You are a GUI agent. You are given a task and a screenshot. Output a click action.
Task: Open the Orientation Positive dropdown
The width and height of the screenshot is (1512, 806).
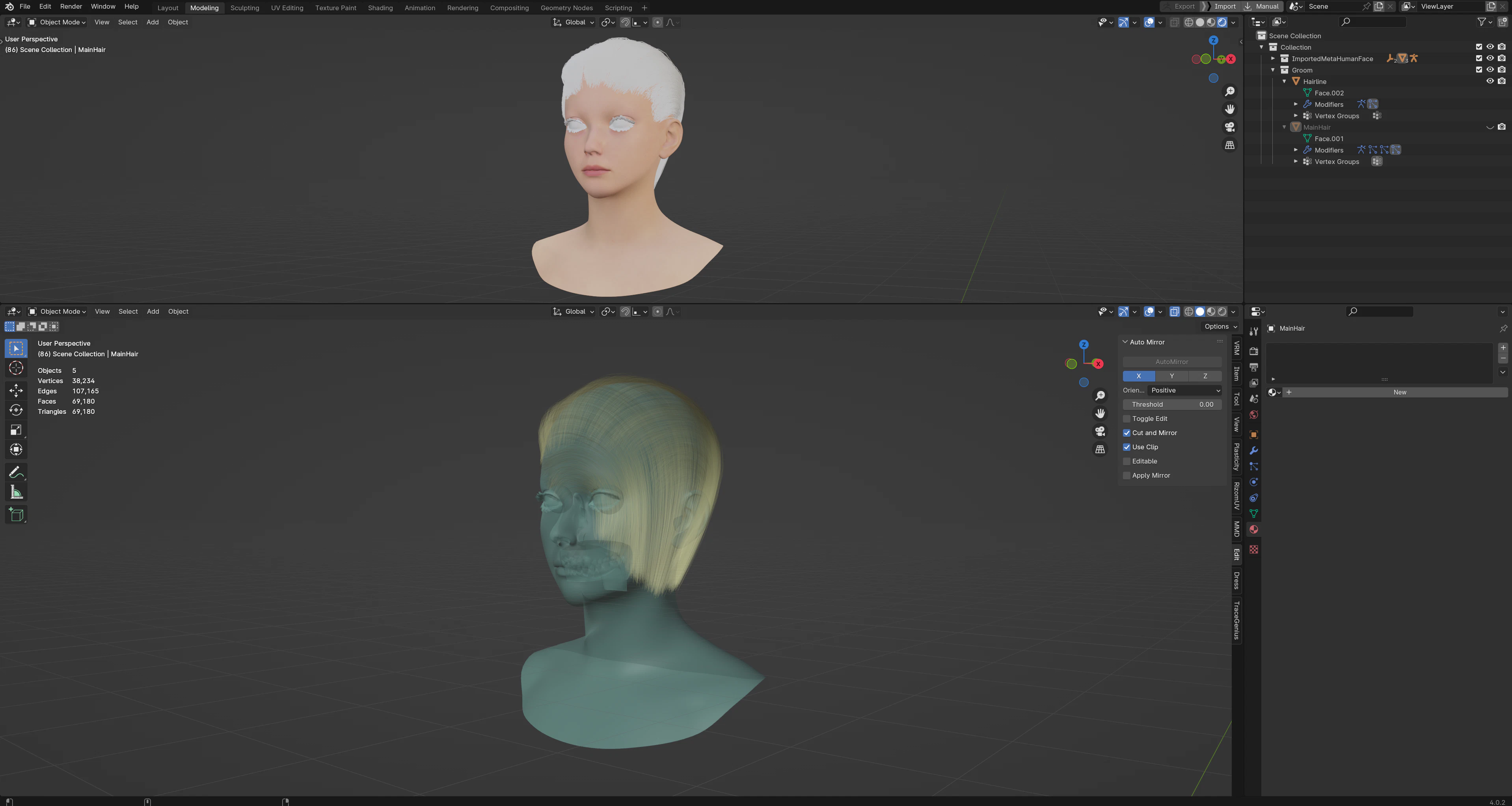(x=1185, y=390)
